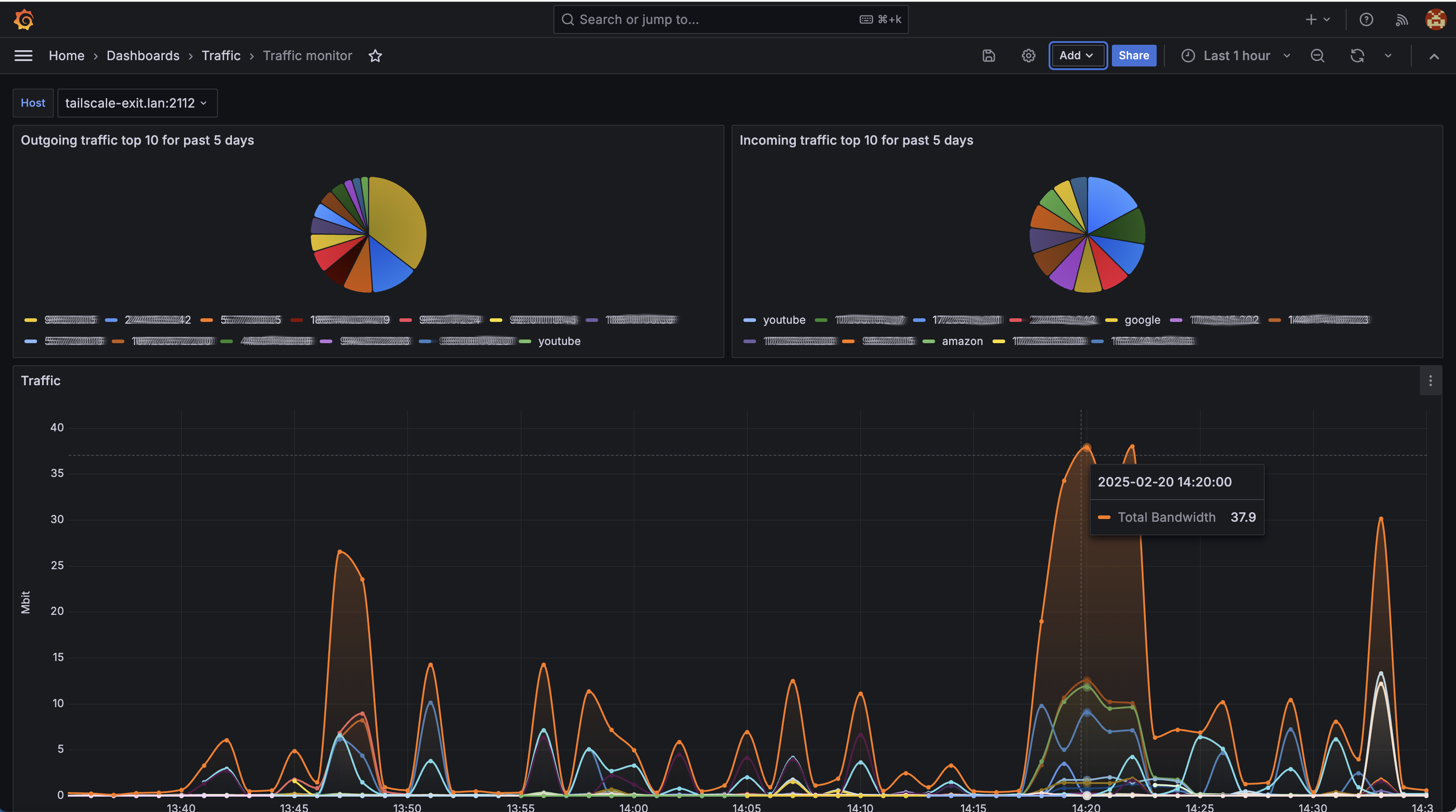Open dashboard settings gear icon
Image resolution: width=1456 pixels, height=812 pixels.
(x=1028, y=55)
